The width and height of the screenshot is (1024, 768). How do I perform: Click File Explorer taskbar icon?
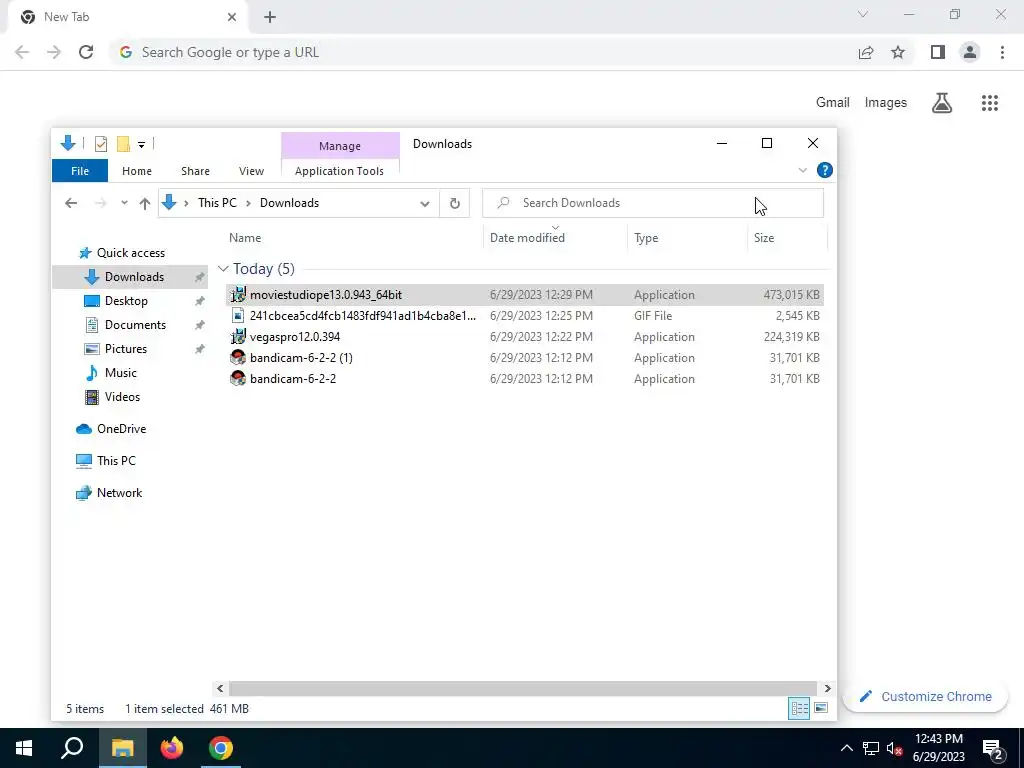pos(122,748)
